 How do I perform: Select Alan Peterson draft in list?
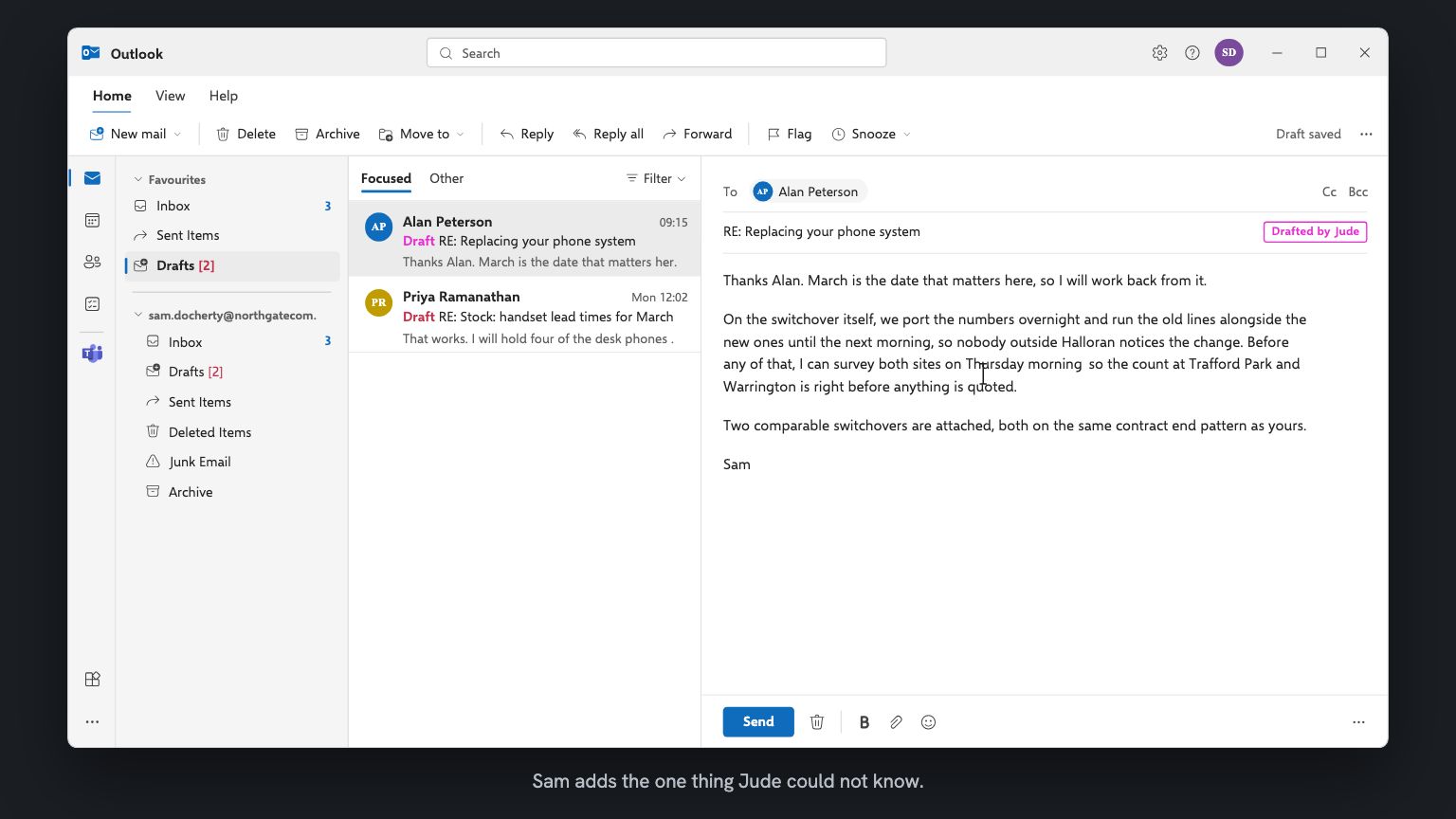point(524,239)
